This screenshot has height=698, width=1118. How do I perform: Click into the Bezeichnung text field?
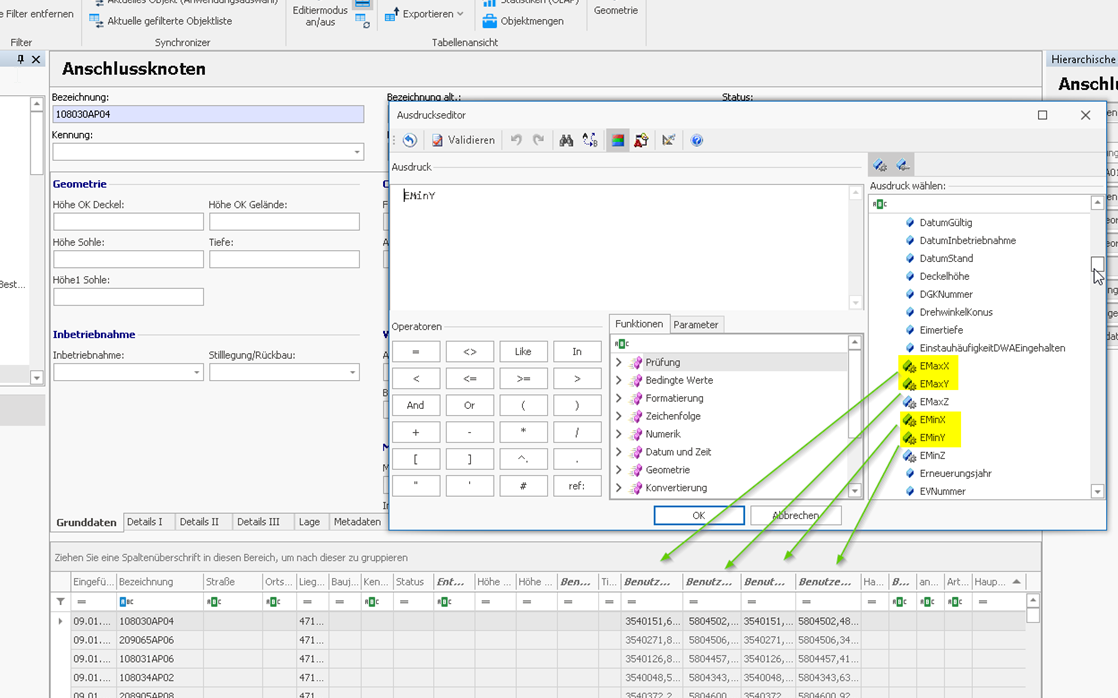tap(208, 115)
